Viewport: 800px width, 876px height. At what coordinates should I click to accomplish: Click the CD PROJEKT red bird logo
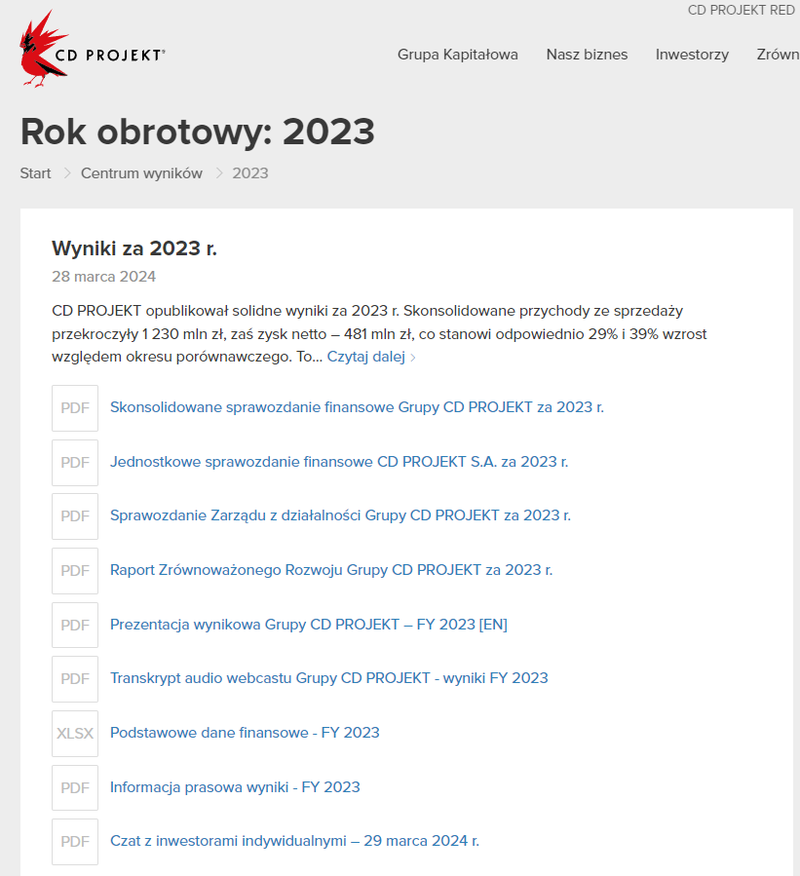[43, 50]
